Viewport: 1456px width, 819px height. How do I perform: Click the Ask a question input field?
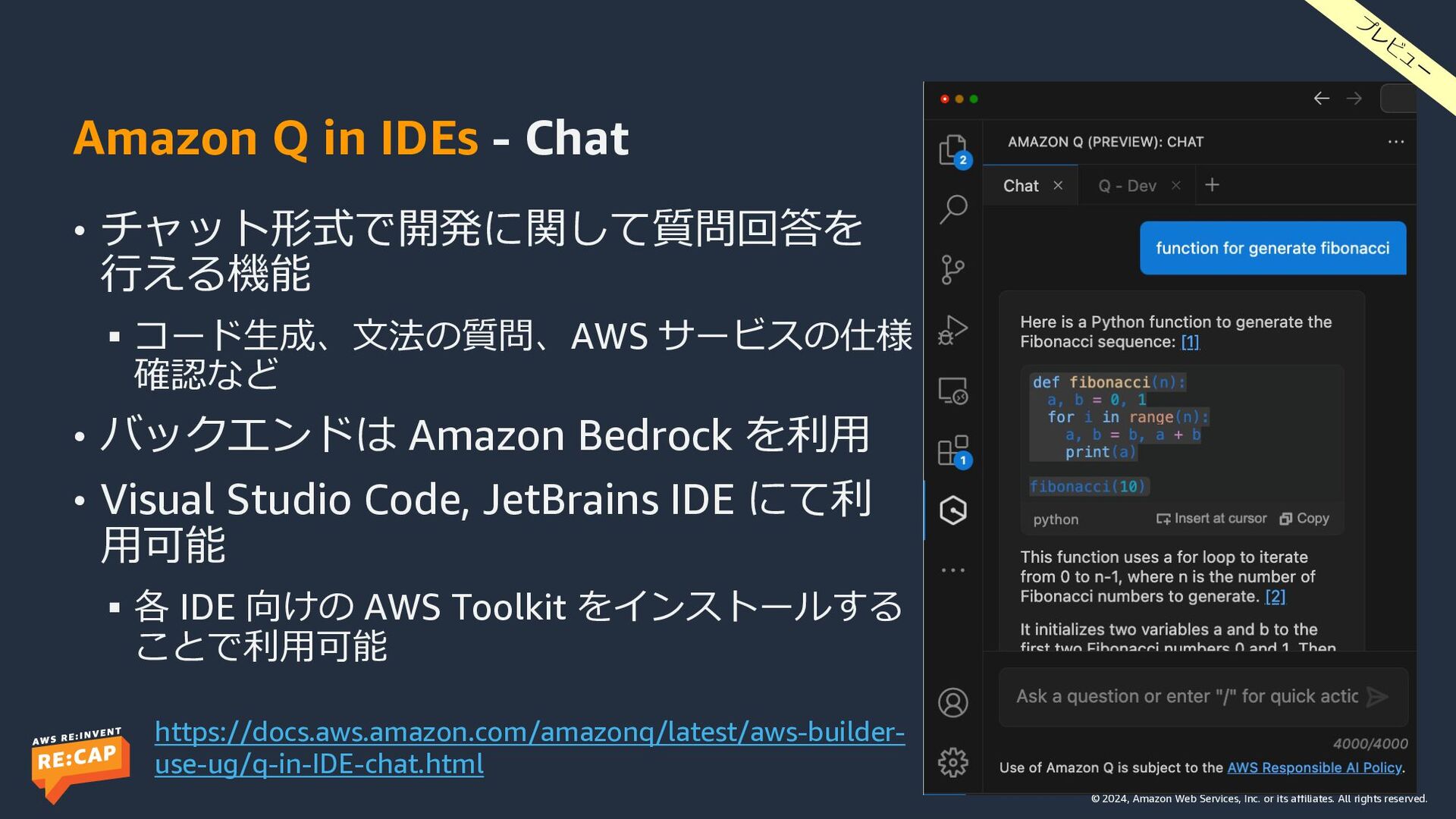click(1187, 697)
